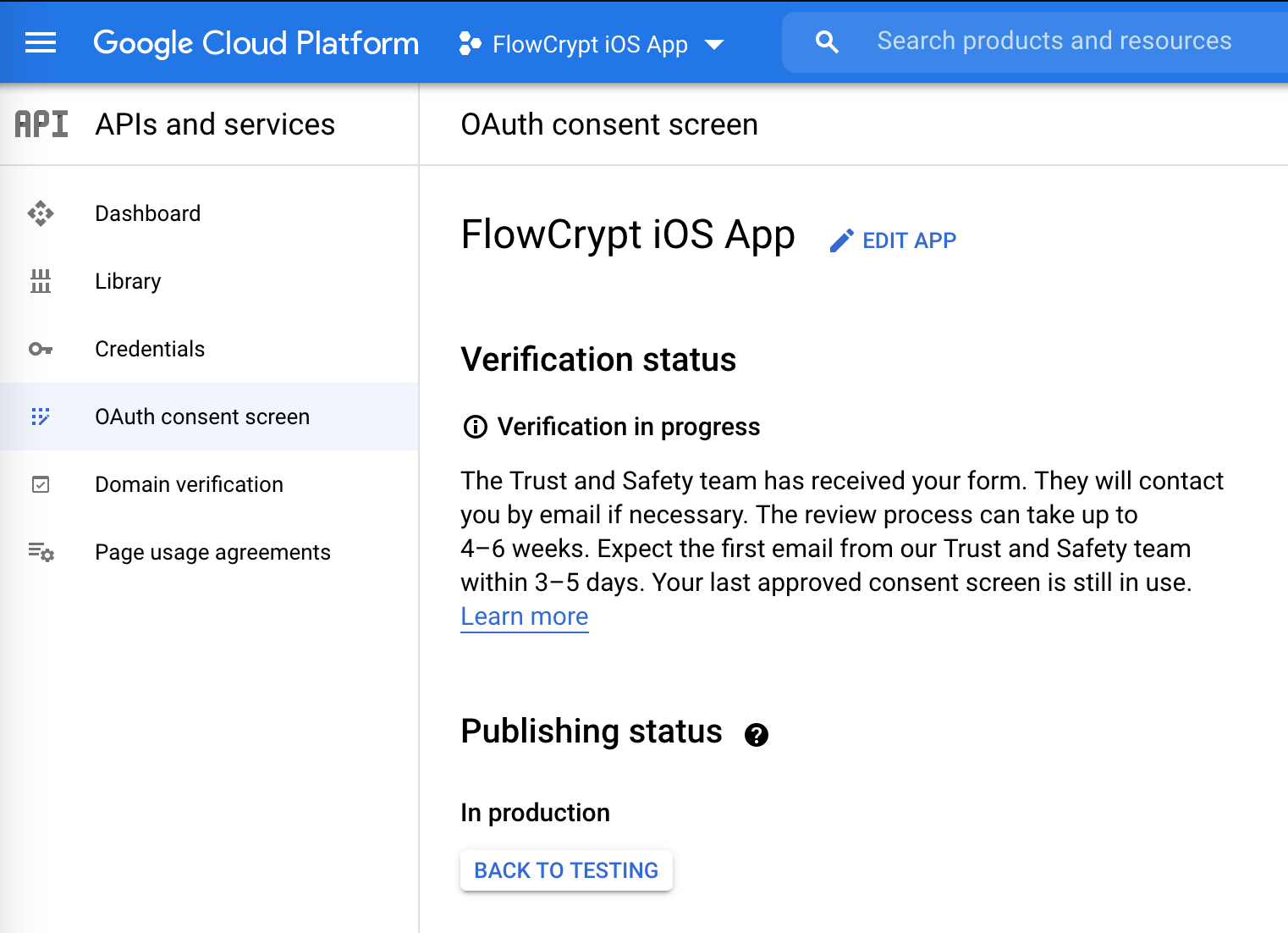Viewport: 1288px width, 933px height.
Task: Click the Library icon in sidebar
Action: click(41, 281)
